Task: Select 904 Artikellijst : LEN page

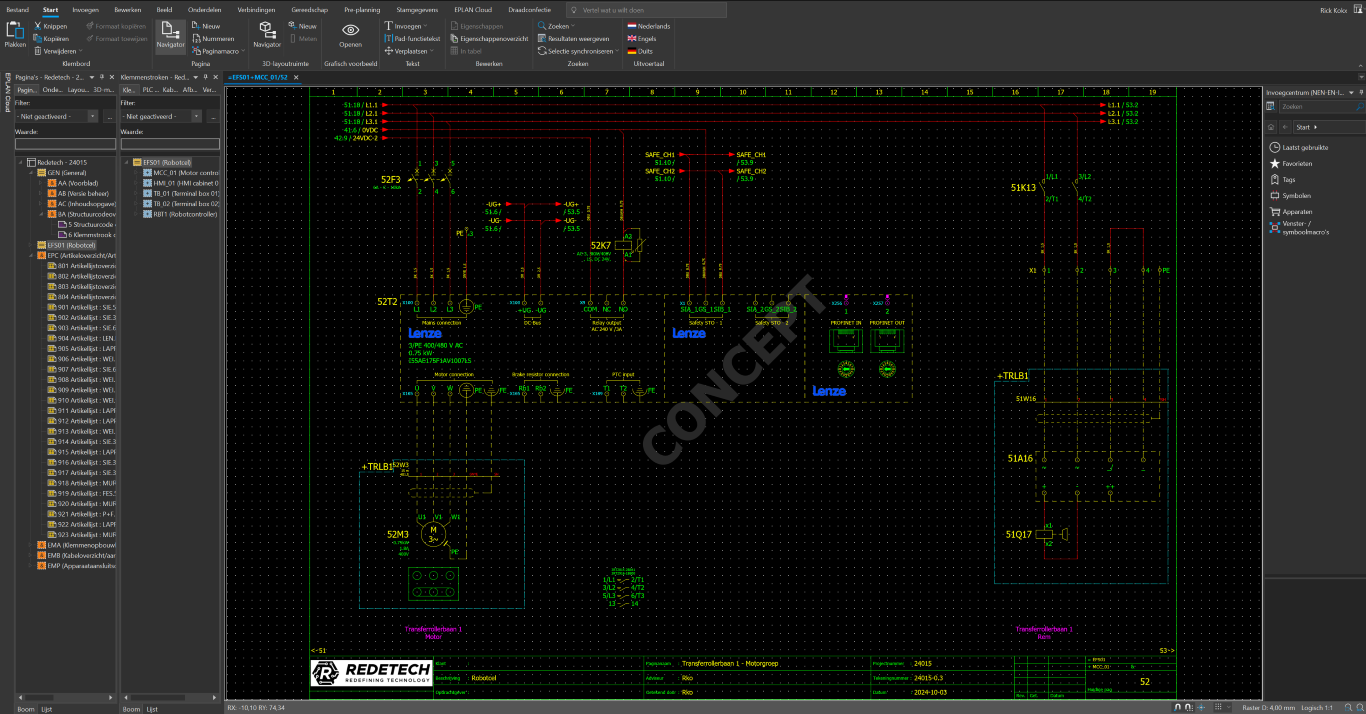Action: tap(81, 338)
